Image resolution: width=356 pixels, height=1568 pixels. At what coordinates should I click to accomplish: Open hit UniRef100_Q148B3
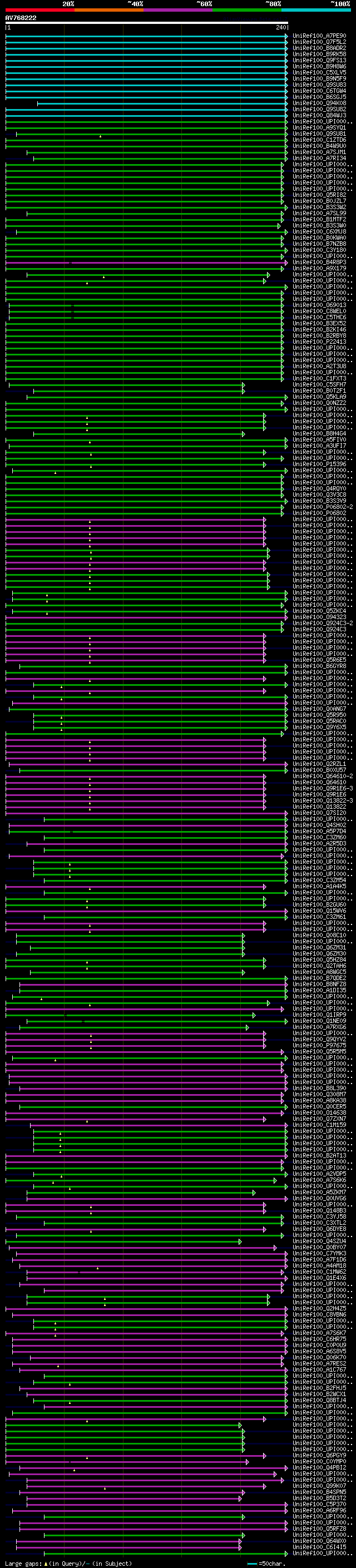coord(319,1211)
